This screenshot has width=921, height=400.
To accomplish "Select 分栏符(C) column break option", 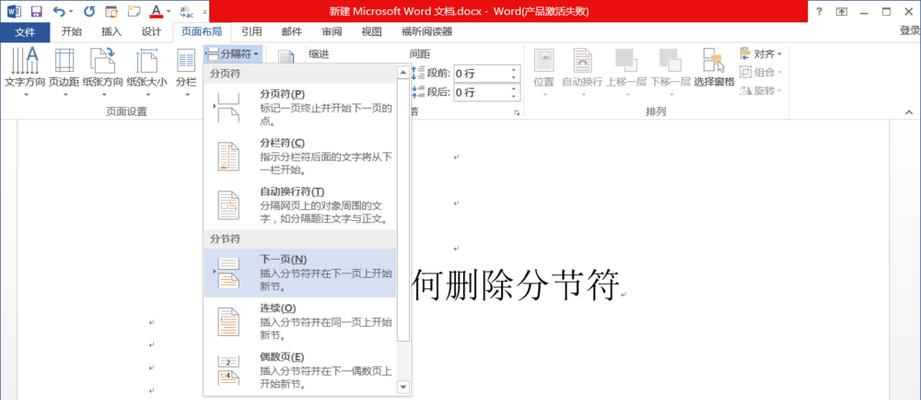I will [x=300, y=156].
